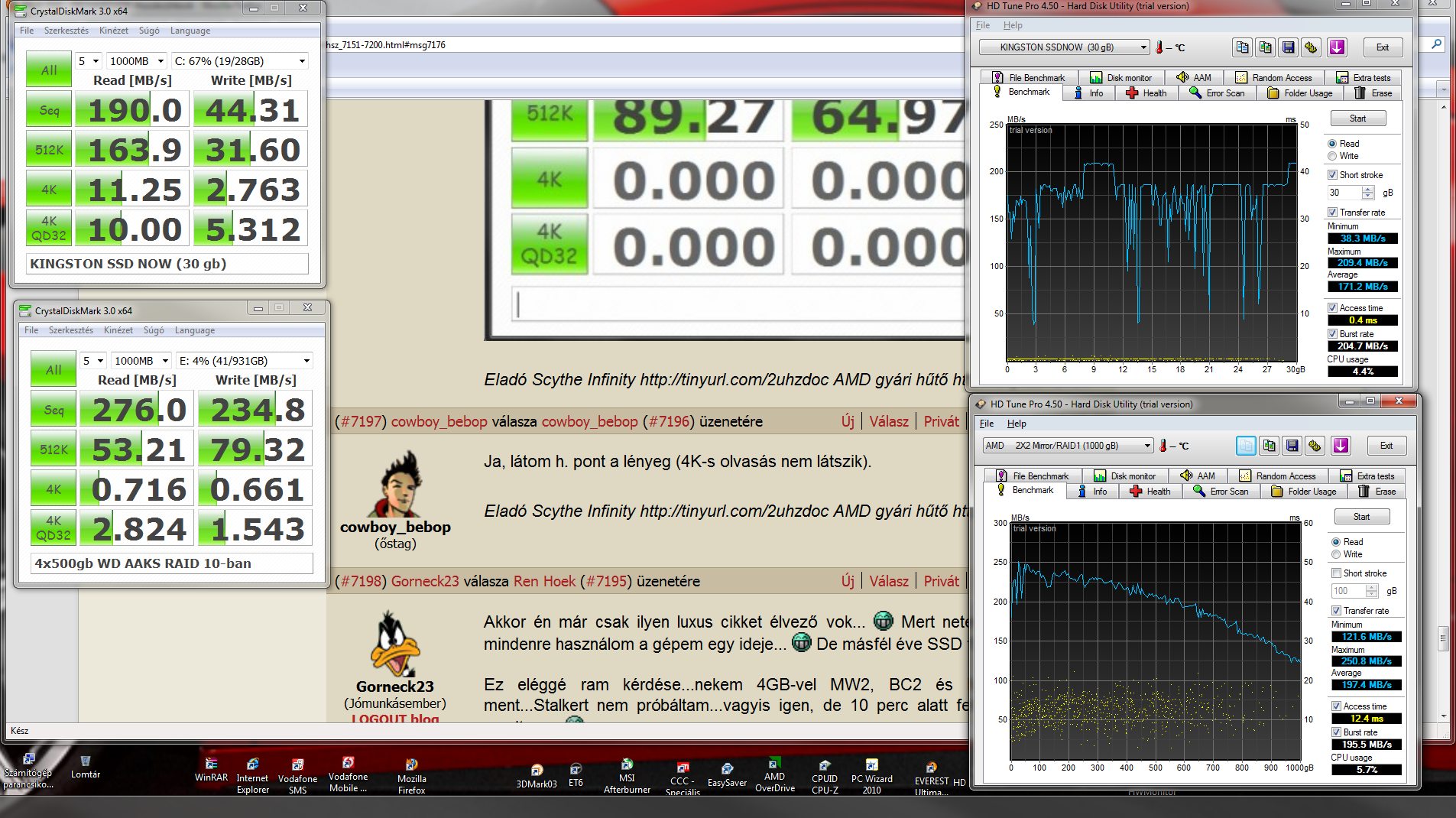
Task: Save screenshot floppy icon in AMD RAID HD Tune
Action: [1292, 446]
